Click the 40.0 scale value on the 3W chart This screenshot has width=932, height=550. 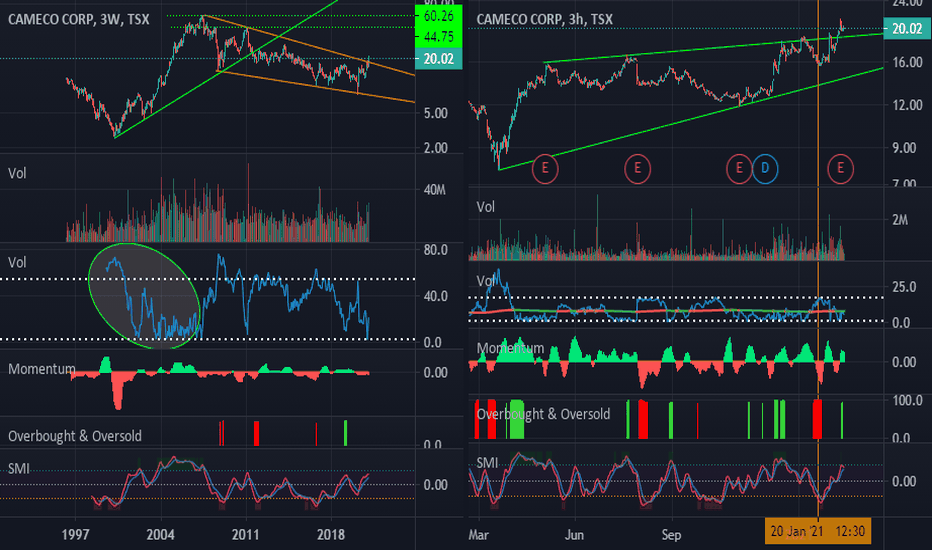pos(436,296)
